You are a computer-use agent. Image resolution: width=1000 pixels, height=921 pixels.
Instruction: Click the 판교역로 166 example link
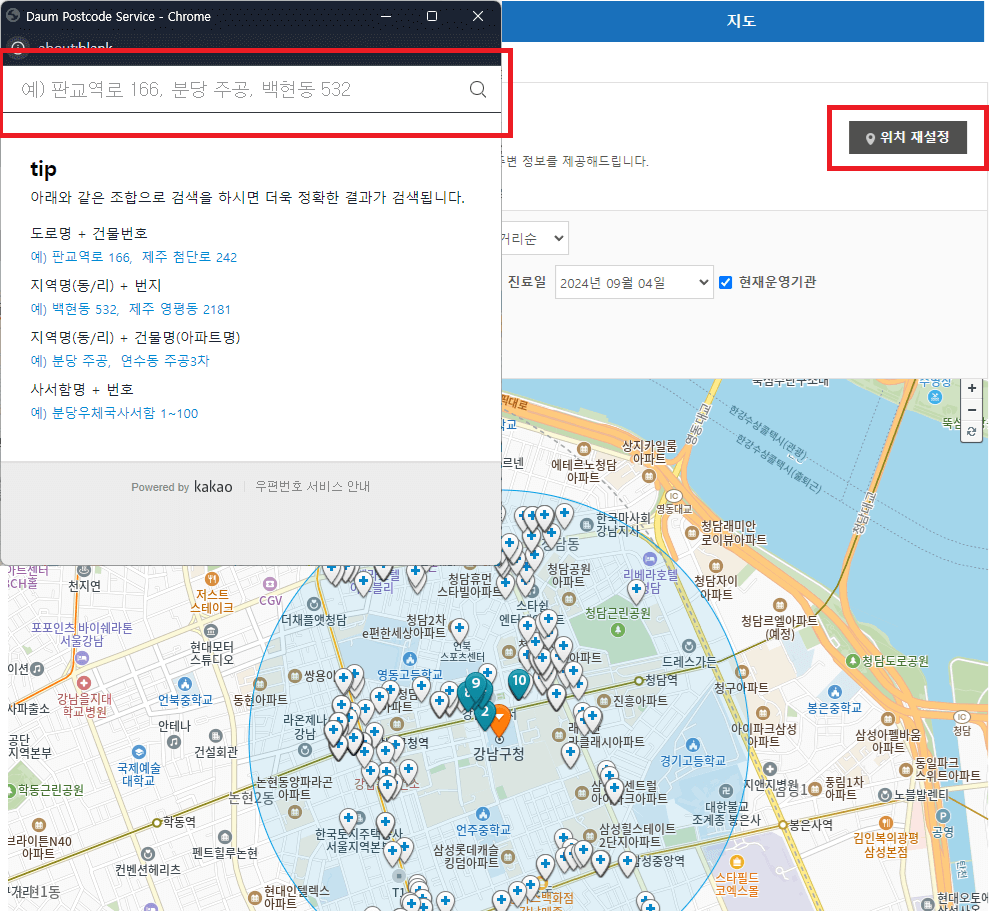[x=82, y=257]
